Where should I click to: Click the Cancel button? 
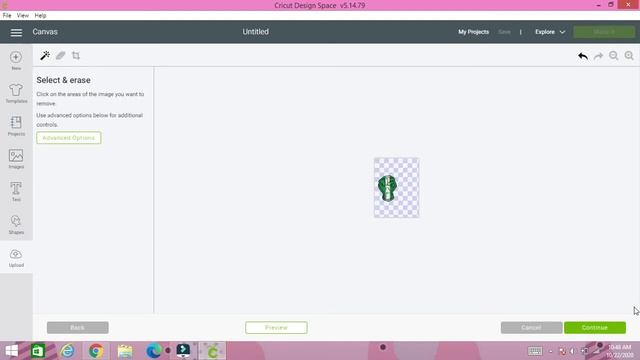(531, 327)
